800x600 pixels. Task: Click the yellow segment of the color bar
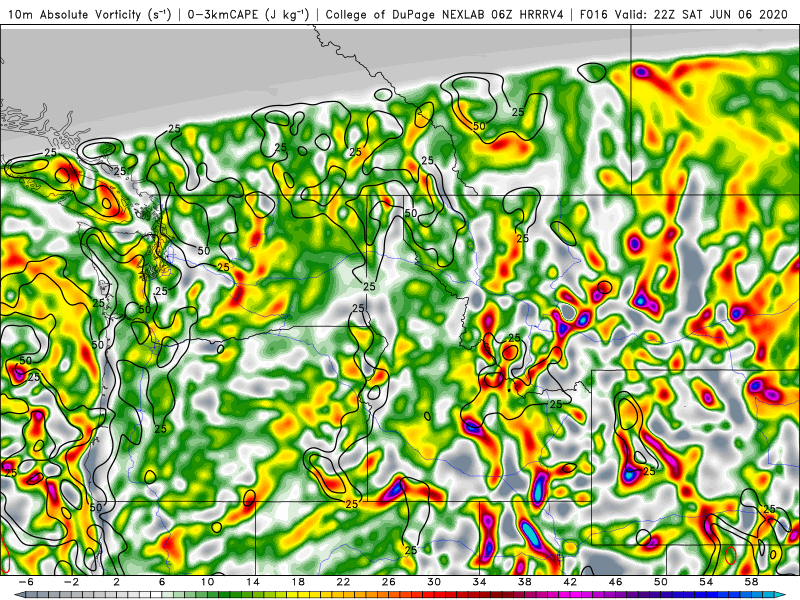click(x=306, y=595)
